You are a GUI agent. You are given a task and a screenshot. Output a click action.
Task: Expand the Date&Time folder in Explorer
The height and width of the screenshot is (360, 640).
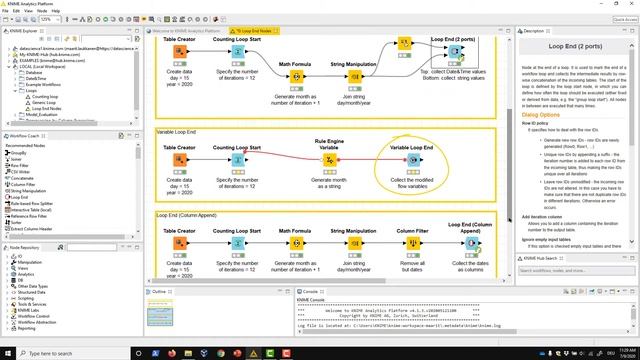(16, 78)
